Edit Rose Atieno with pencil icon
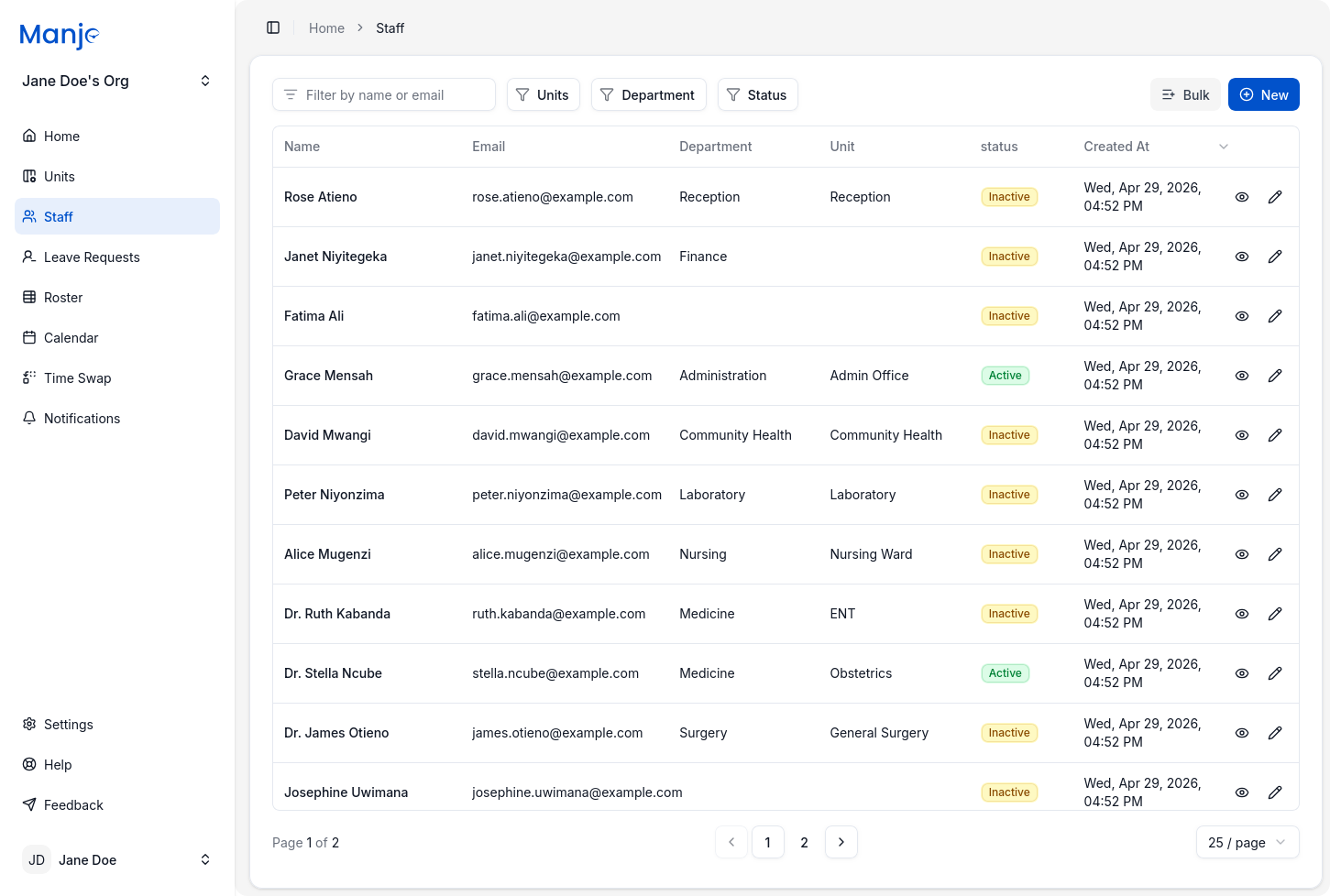Image resolution: width=1330 pixels, height=896 pixels. 1275,197
